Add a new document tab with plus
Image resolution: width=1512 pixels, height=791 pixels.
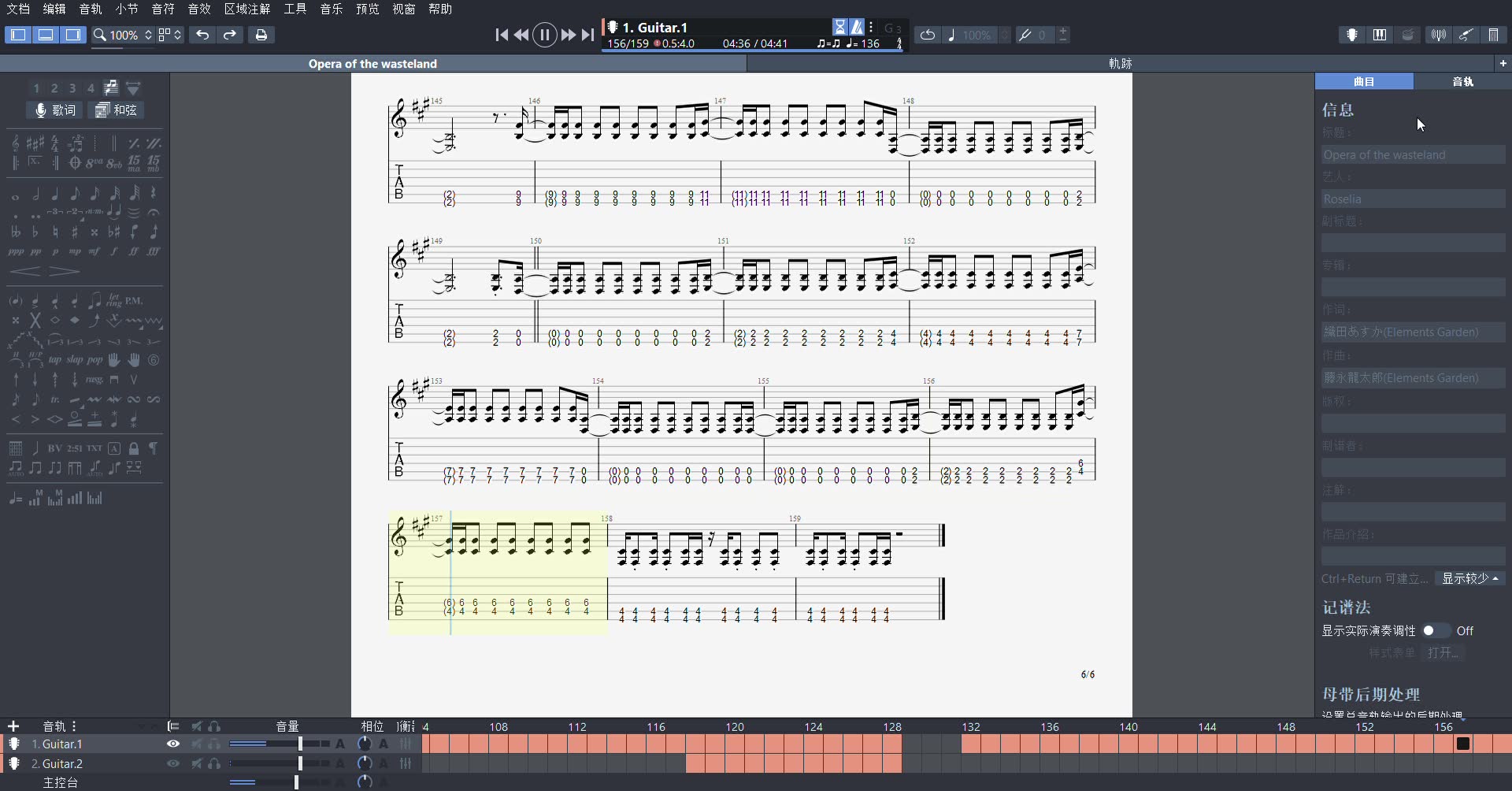point(1503,63)
